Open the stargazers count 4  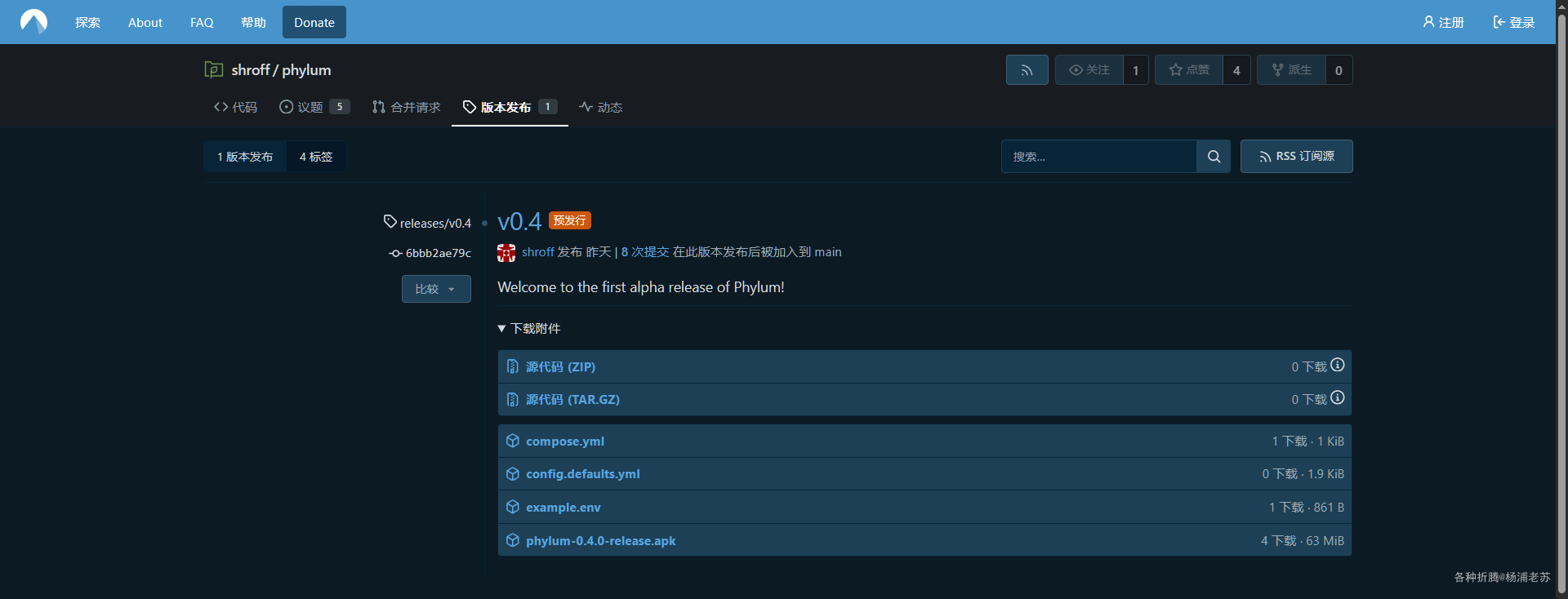point(1236,70)
